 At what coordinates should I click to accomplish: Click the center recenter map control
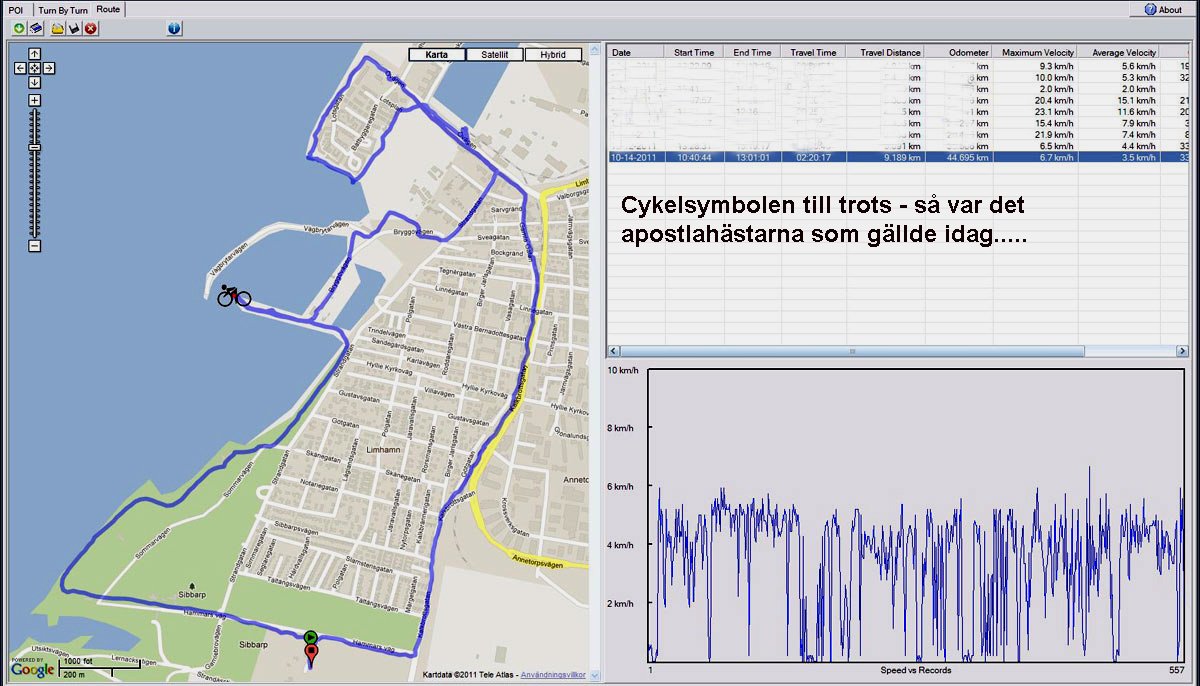coord(34,68)
